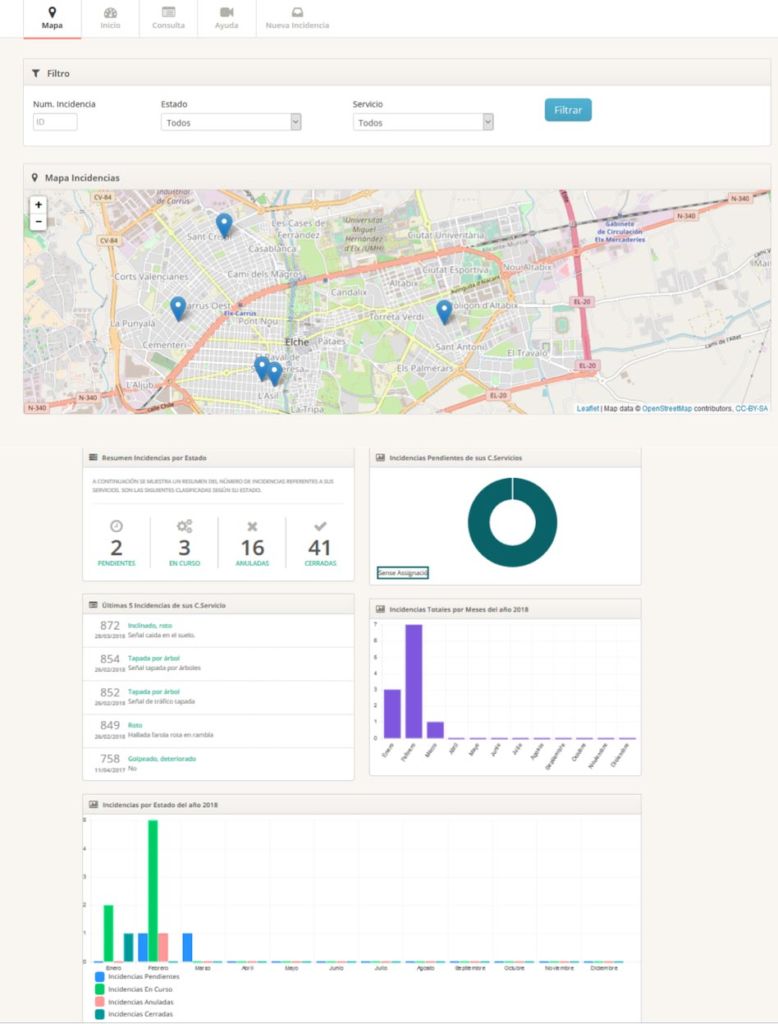Select the marker near Polígon d'Altabix
Screen dimensions: 778x1024
tap(444, 312)
